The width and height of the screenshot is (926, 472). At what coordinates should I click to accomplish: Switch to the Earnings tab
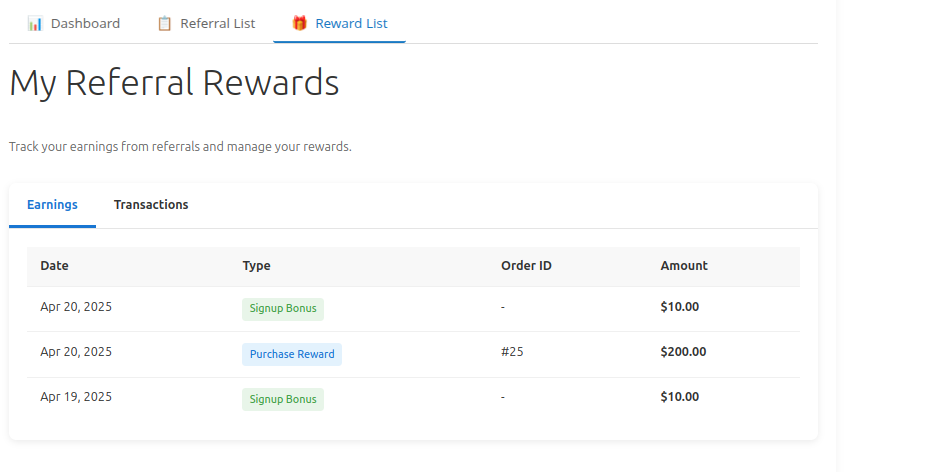tap(52, 205)
